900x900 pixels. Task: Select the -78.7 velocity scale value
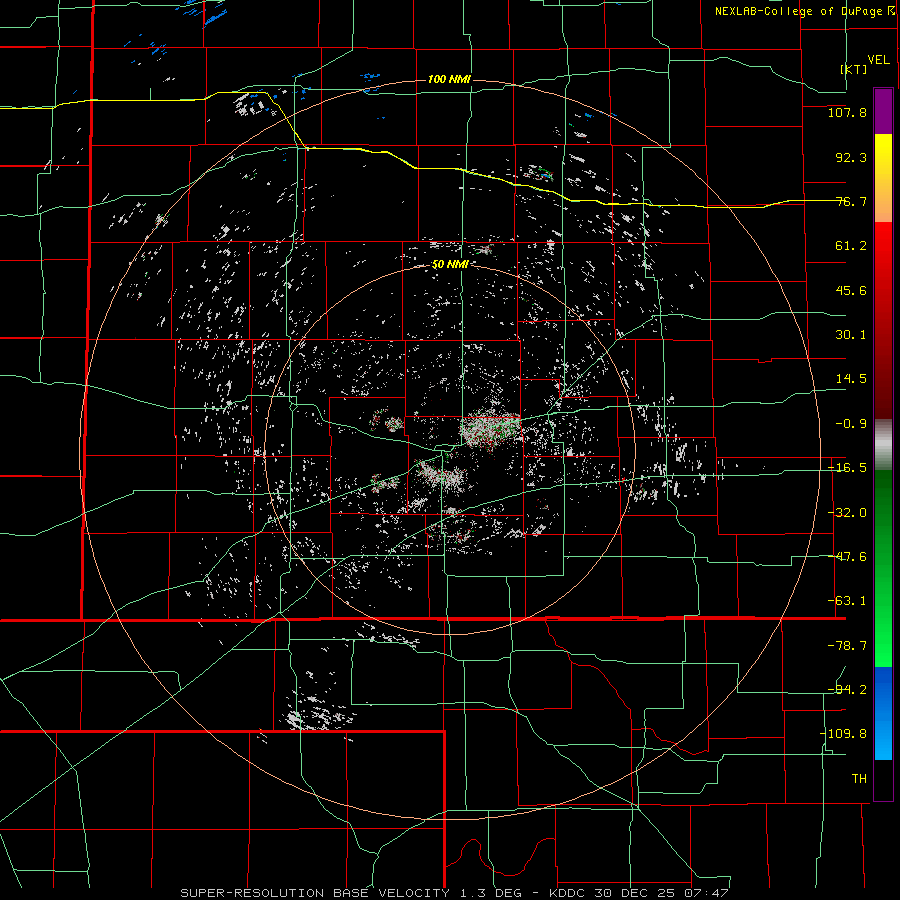847,646
